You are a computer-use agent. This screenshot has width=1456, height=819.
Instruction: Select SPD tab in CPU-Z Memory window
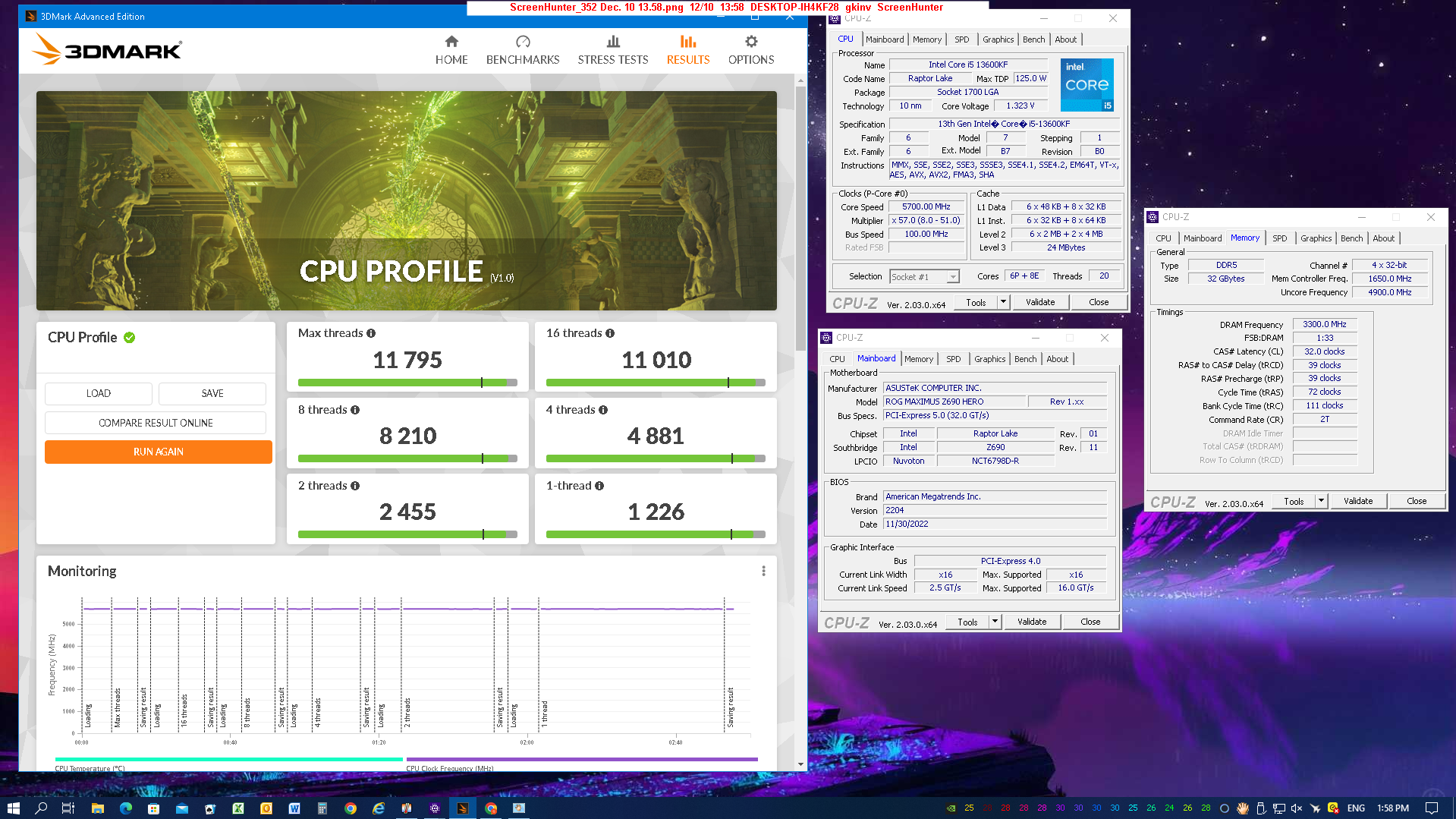pyautogui.click(x=1279, y=238)
